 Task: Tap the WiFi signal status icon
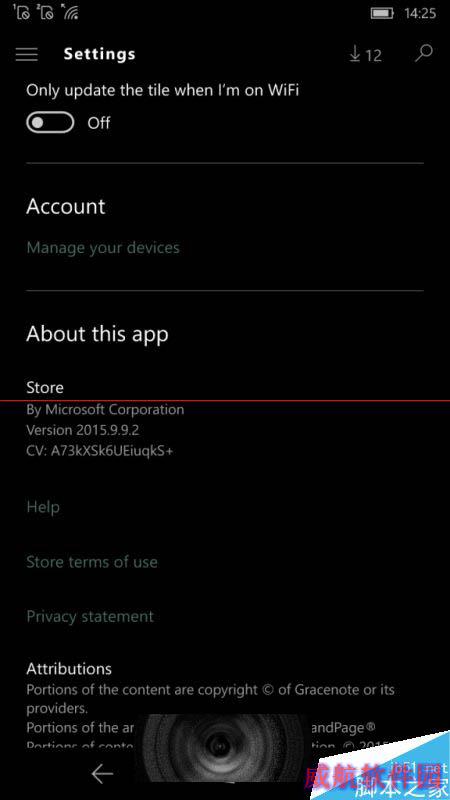point(69,12)
